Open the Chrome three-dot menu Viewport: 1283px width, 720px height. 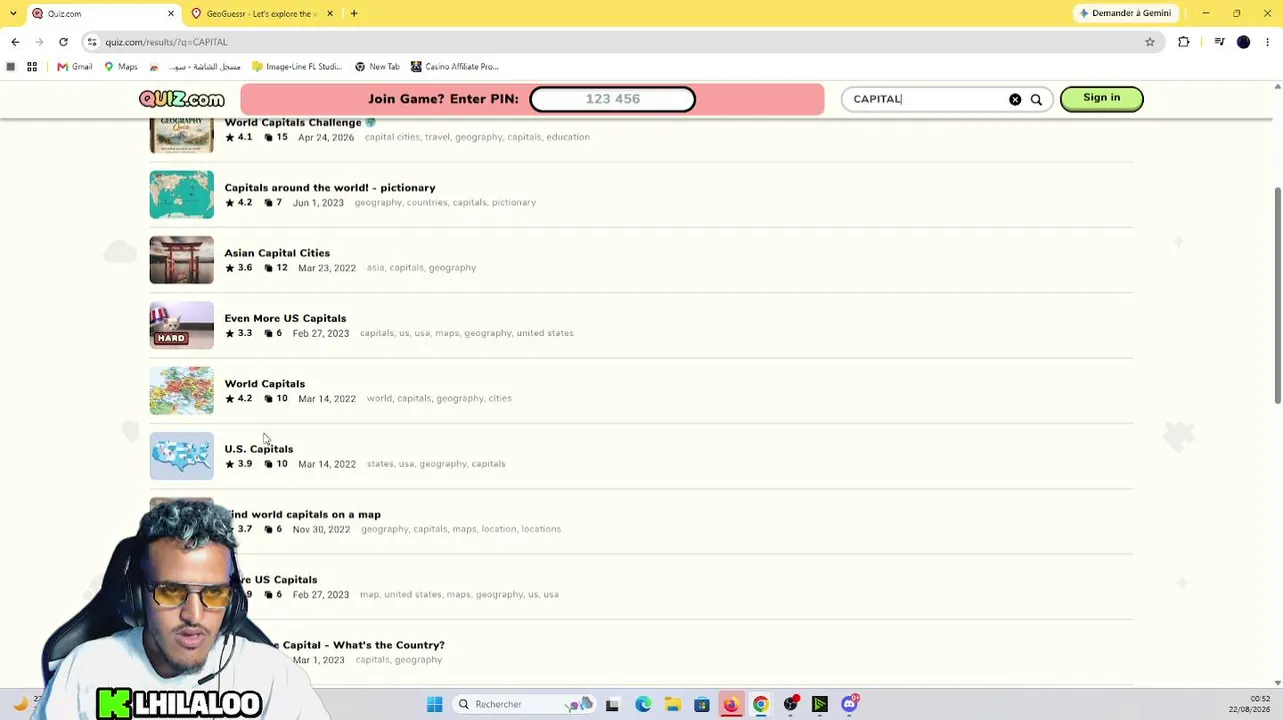[1267, 42]
